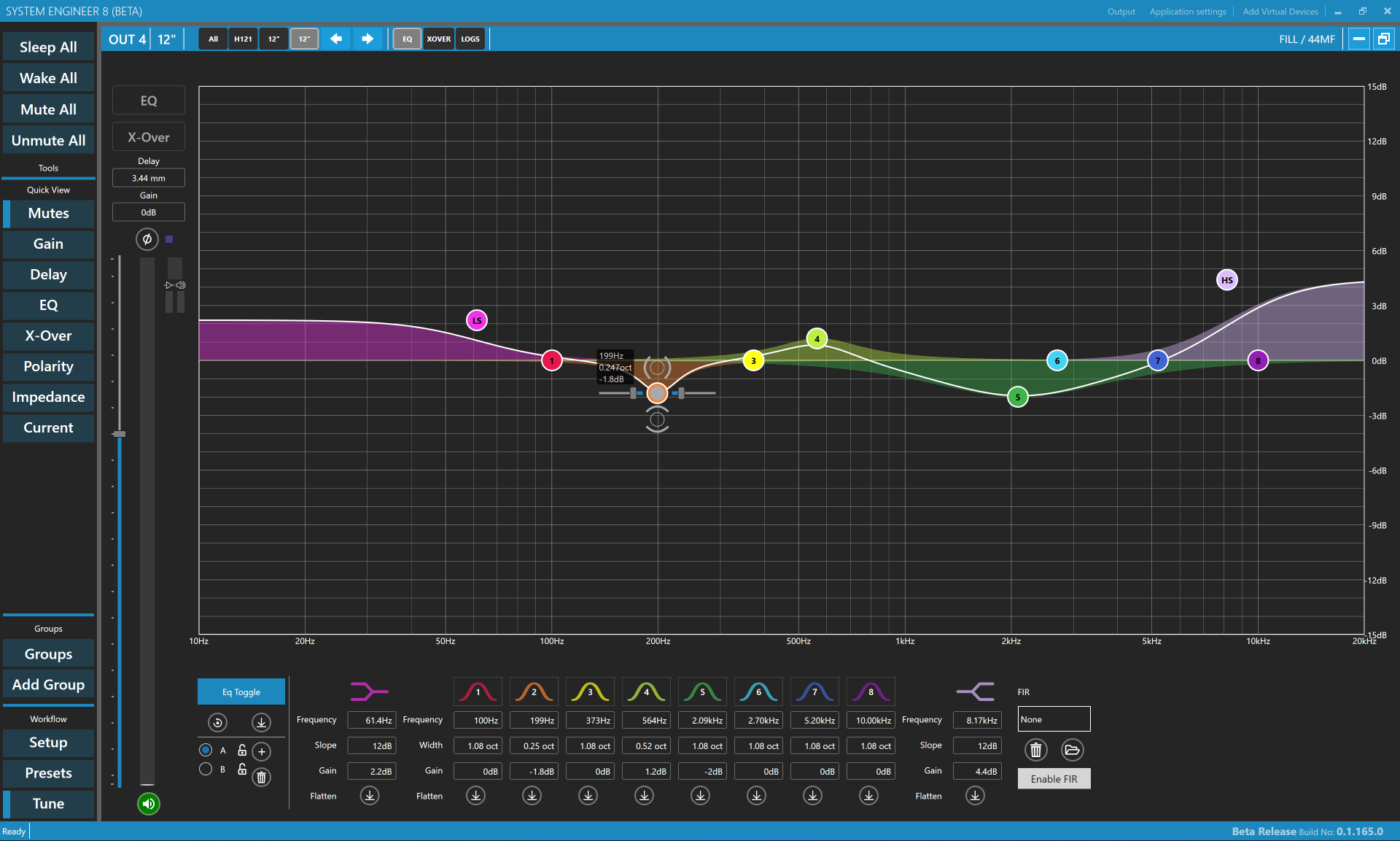This screenshot has height=841, width=1400.
Task: Select EQ band 3 curve icon
Action: [591, 691]
